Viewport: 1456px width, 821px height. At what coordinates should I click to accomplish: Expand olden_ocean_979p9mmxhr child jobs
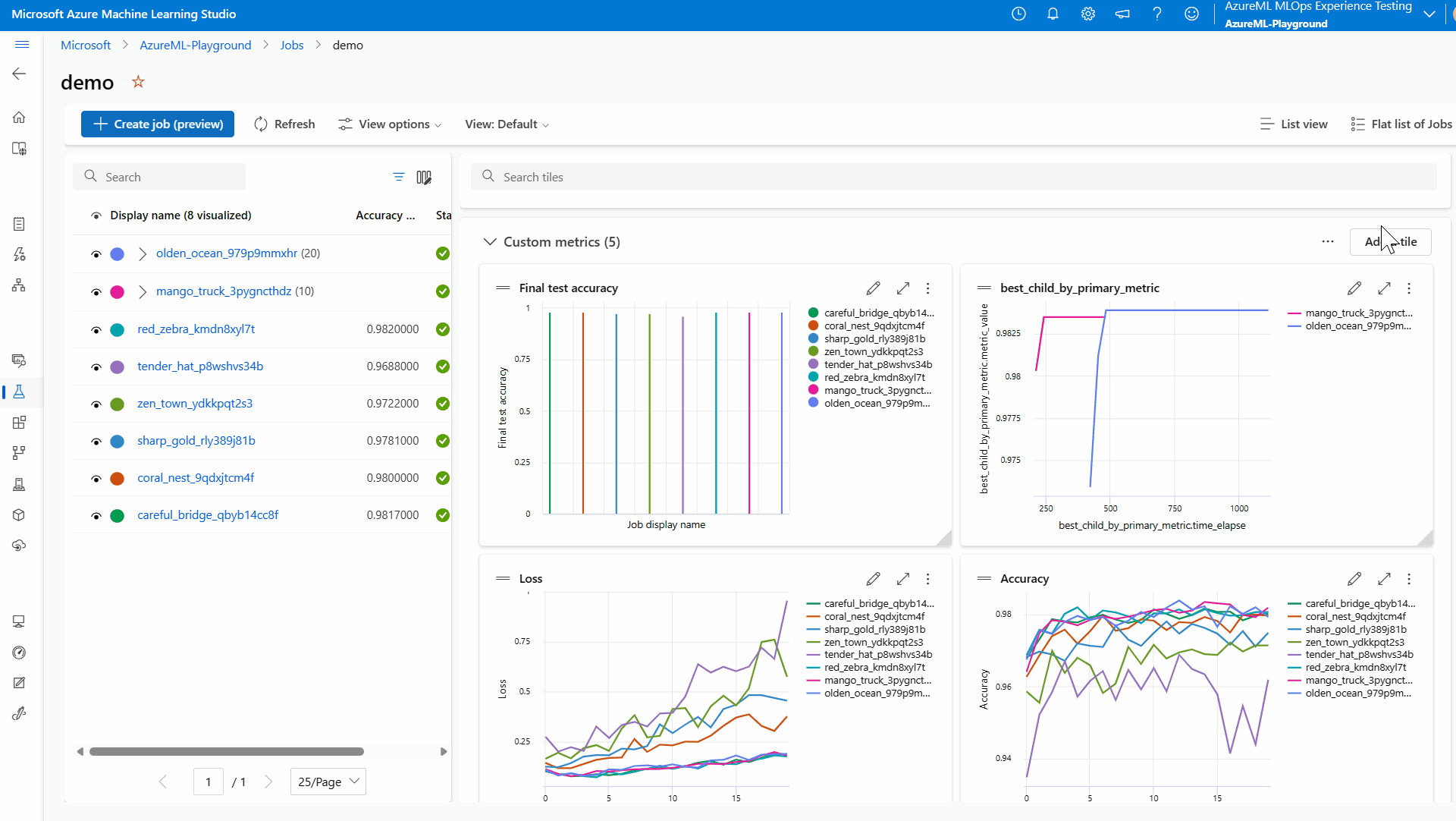tap(143, 254)
